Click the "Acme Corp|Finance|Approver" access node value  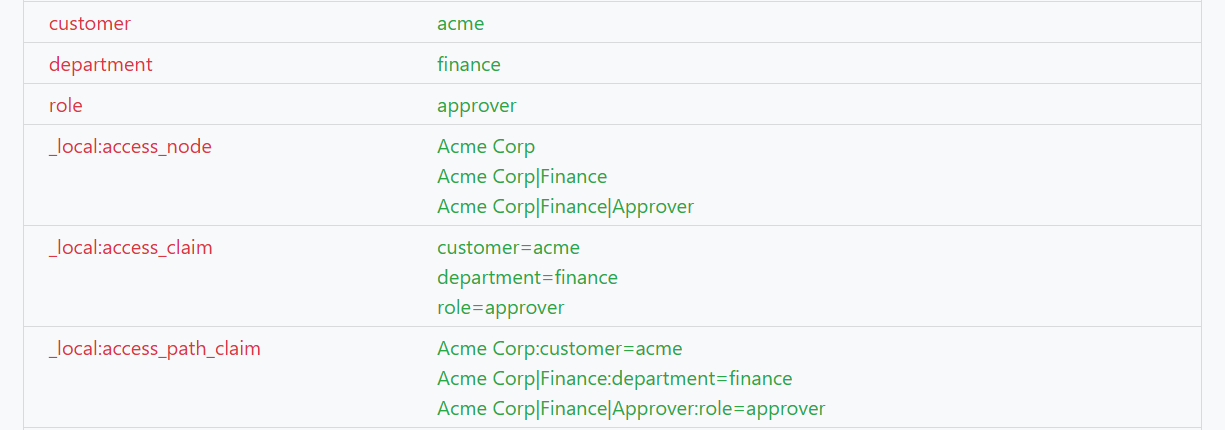coord(565,207)
